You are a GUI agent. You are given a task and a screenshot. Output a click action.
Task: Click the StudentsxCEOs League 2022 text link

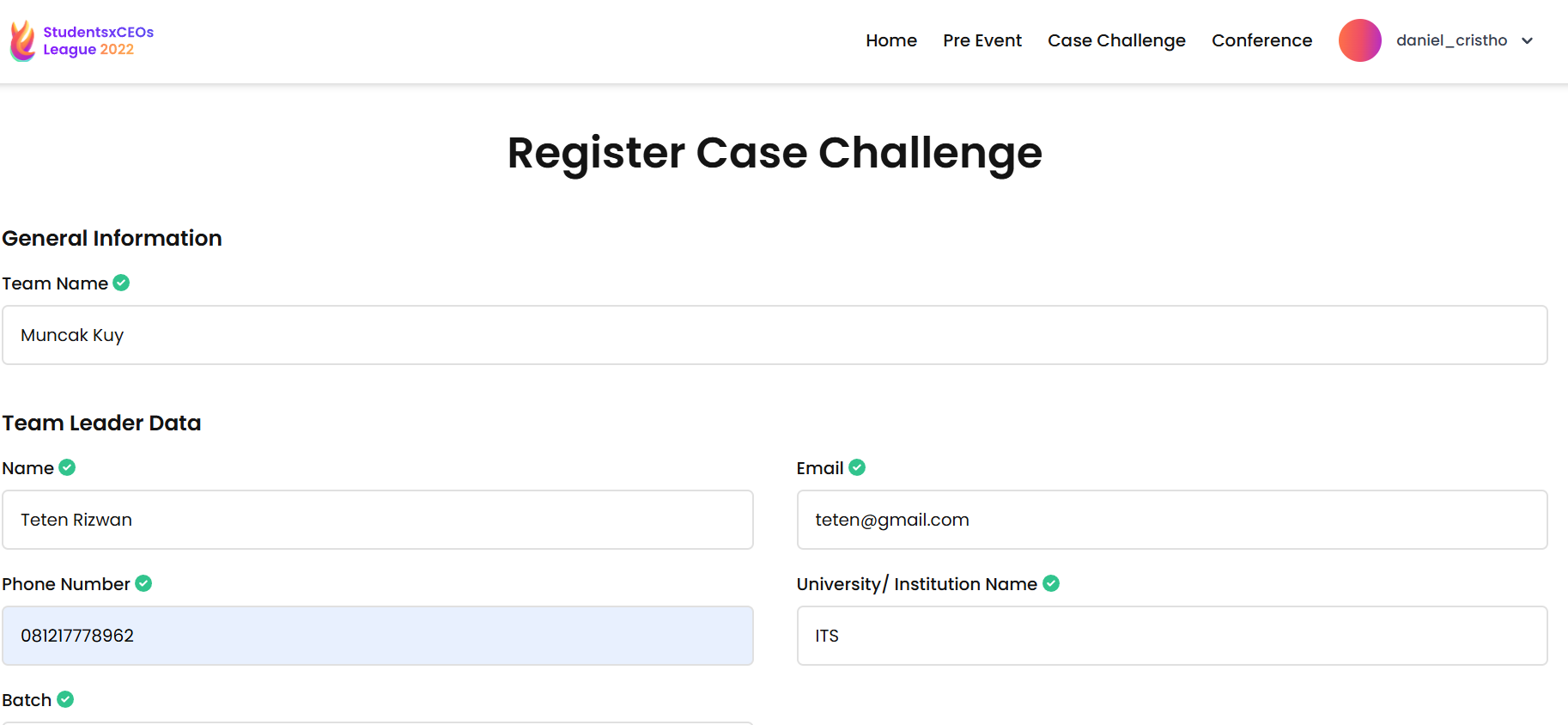[98, 40]
